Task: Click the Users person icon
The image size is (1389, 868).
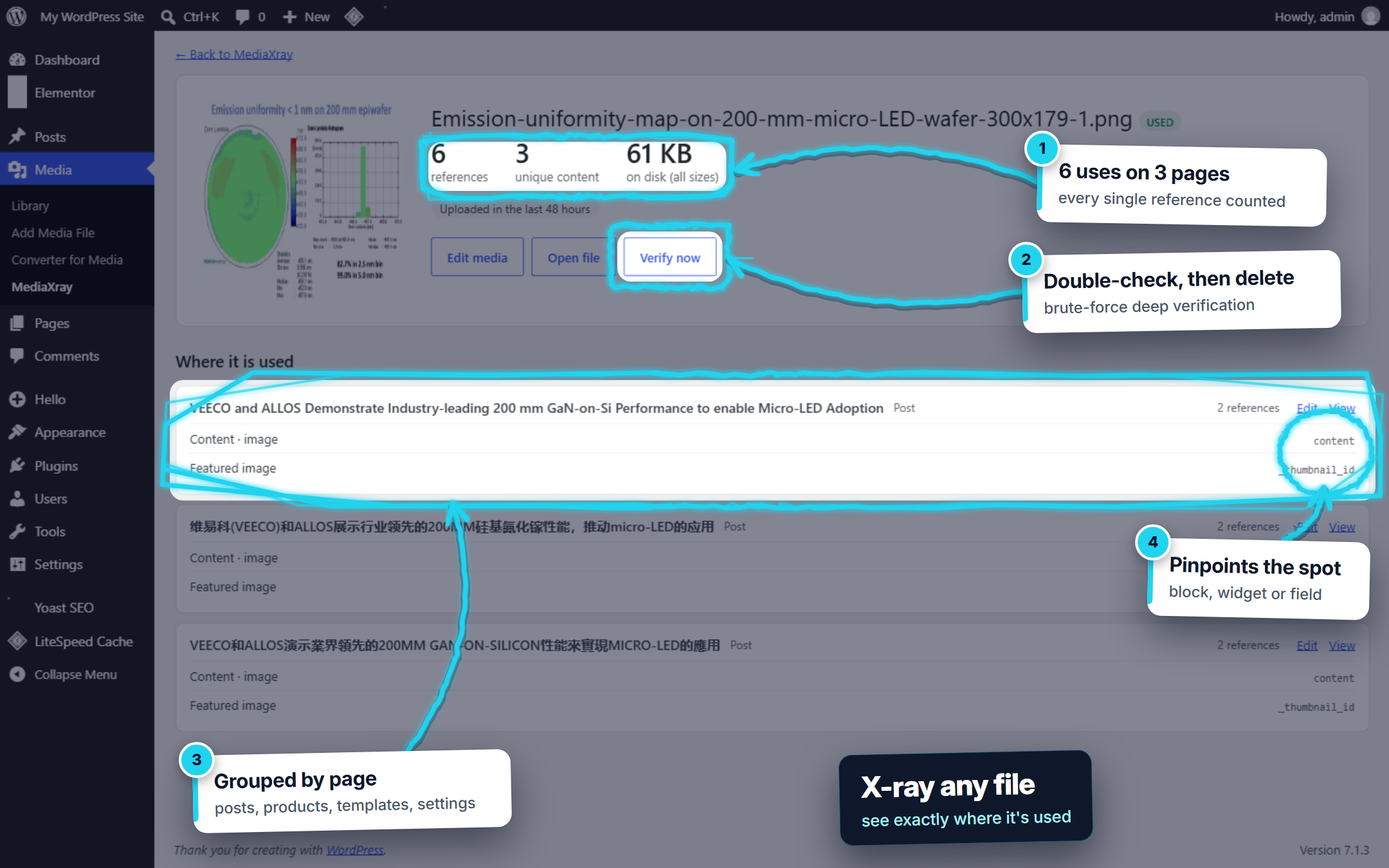Action: (x=17, y=498)
